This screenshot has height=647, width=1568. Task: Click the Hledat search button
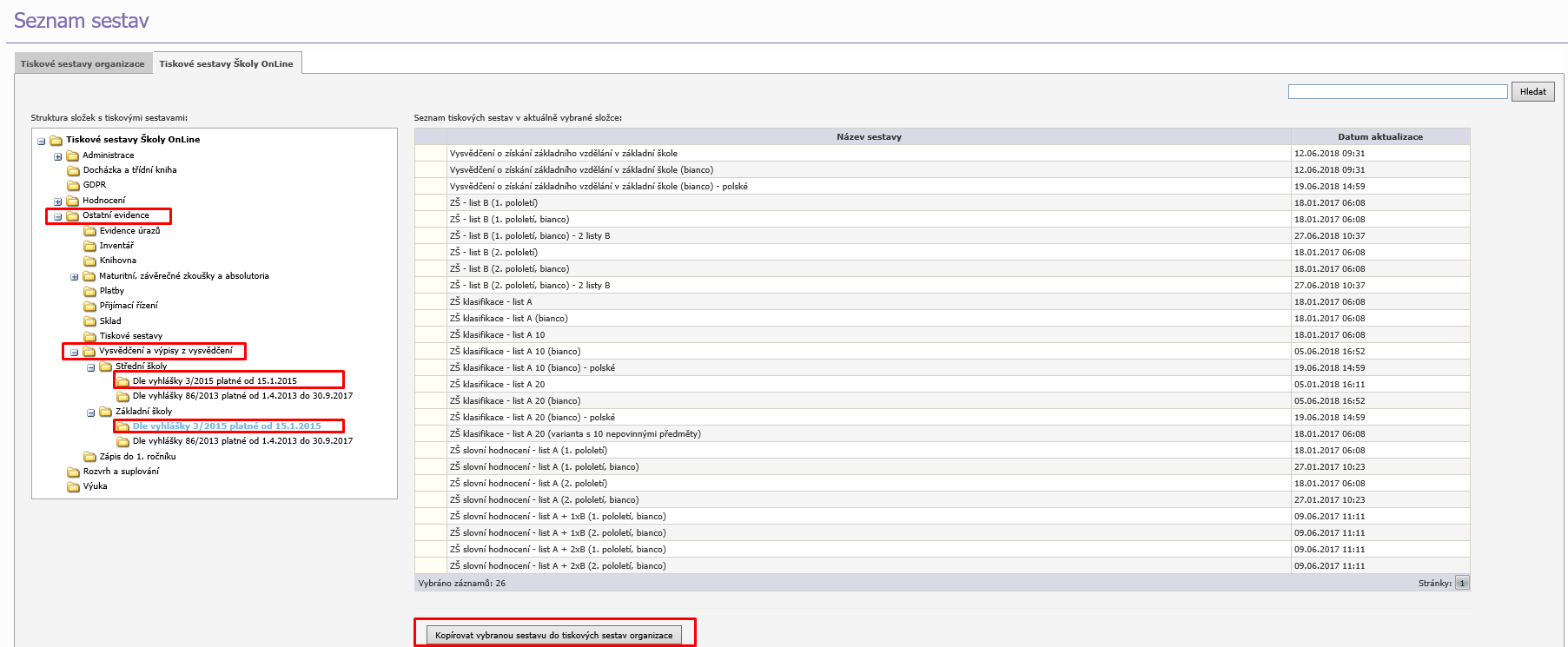[x=1533, y=91]
